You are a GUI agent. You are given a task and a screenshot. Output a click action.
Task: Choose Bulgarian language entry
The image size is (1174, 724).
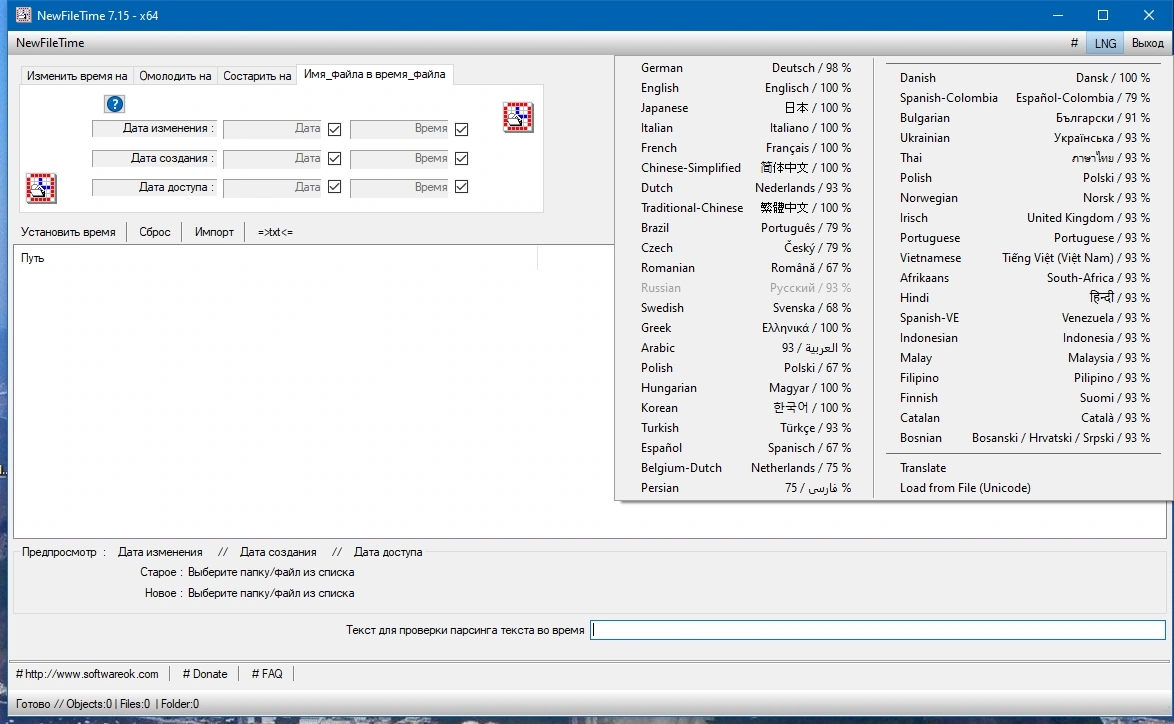click(x=1024, y=118)
